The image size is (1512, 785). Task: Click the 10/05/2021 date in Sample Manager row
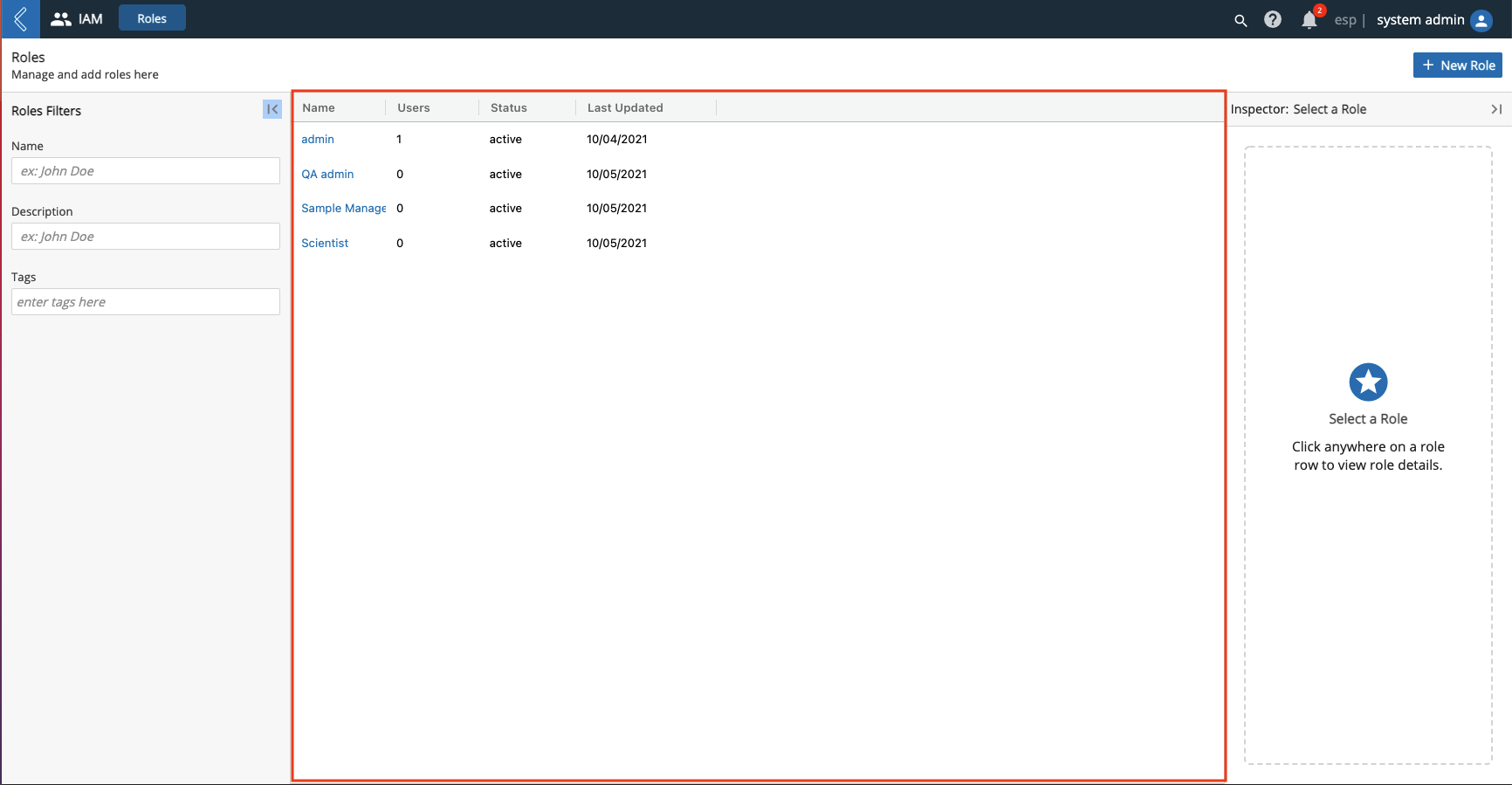pos(617,208)
